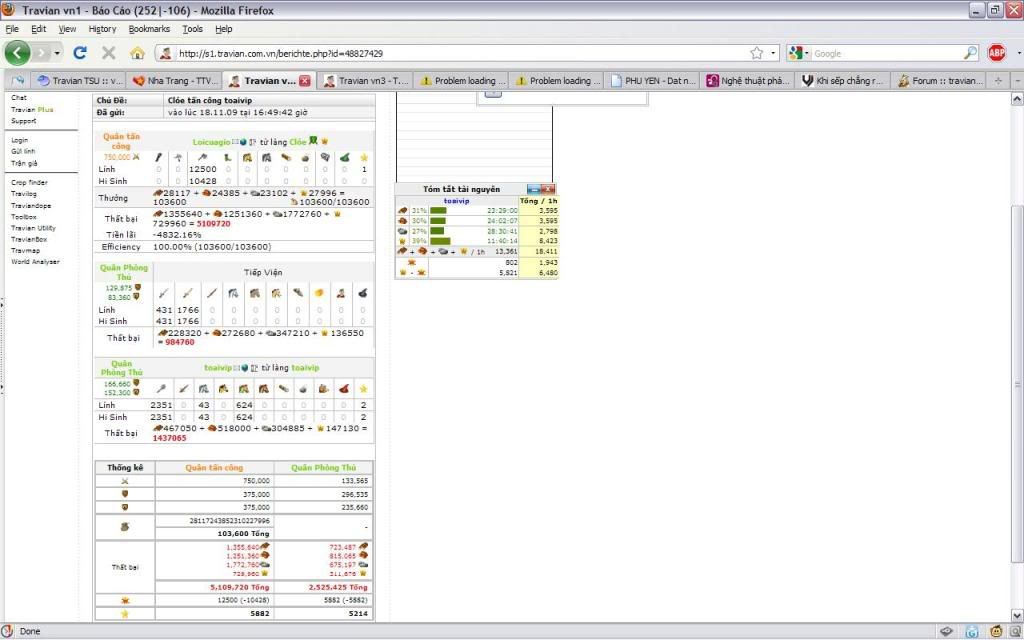Click the wood 31% progress bar

coord(438,210)
